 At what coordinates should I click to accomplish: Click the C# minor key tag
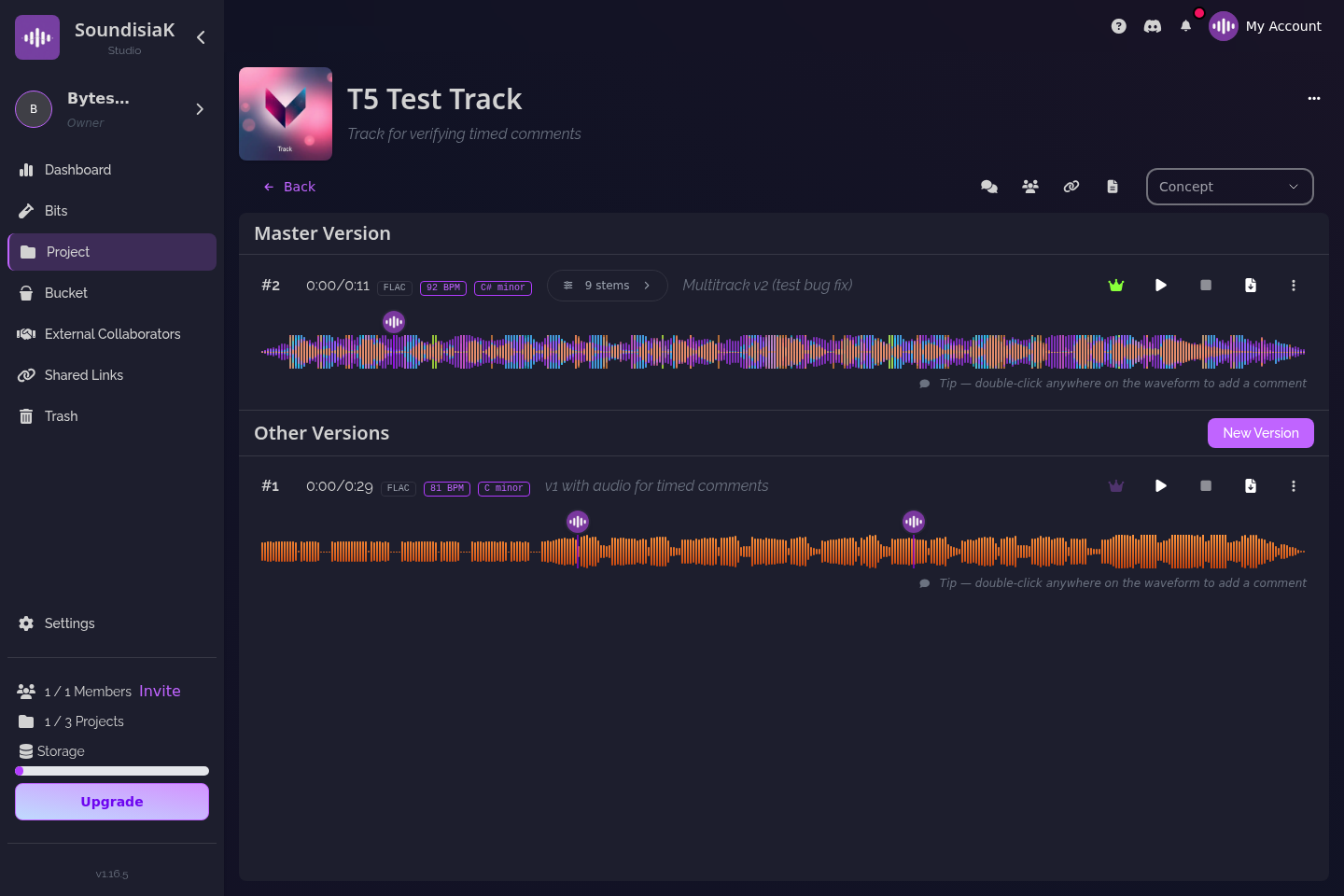click(503, 287)
